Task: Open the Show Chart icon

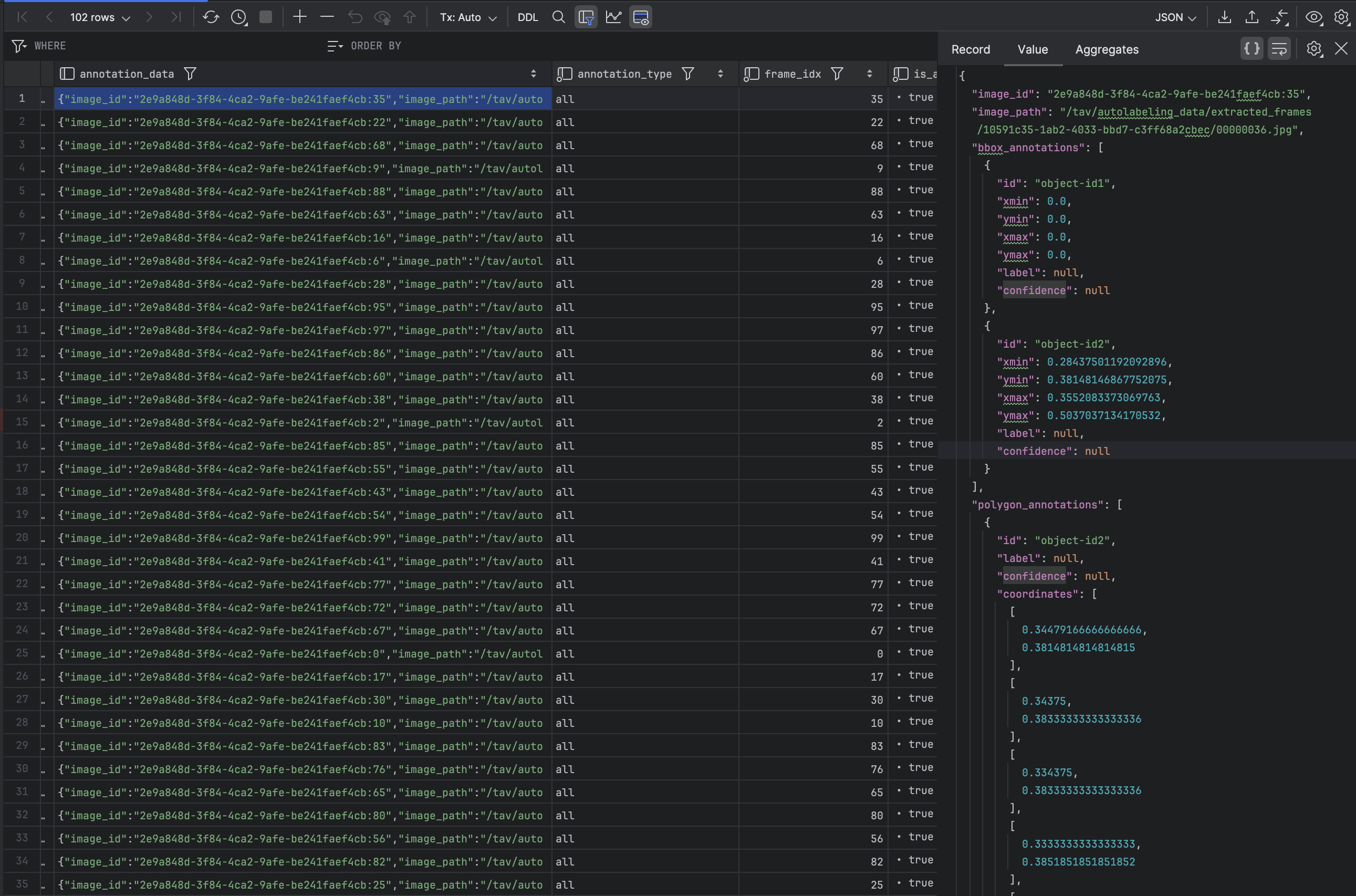Action: pyautogui.click(x=613, y=17)
